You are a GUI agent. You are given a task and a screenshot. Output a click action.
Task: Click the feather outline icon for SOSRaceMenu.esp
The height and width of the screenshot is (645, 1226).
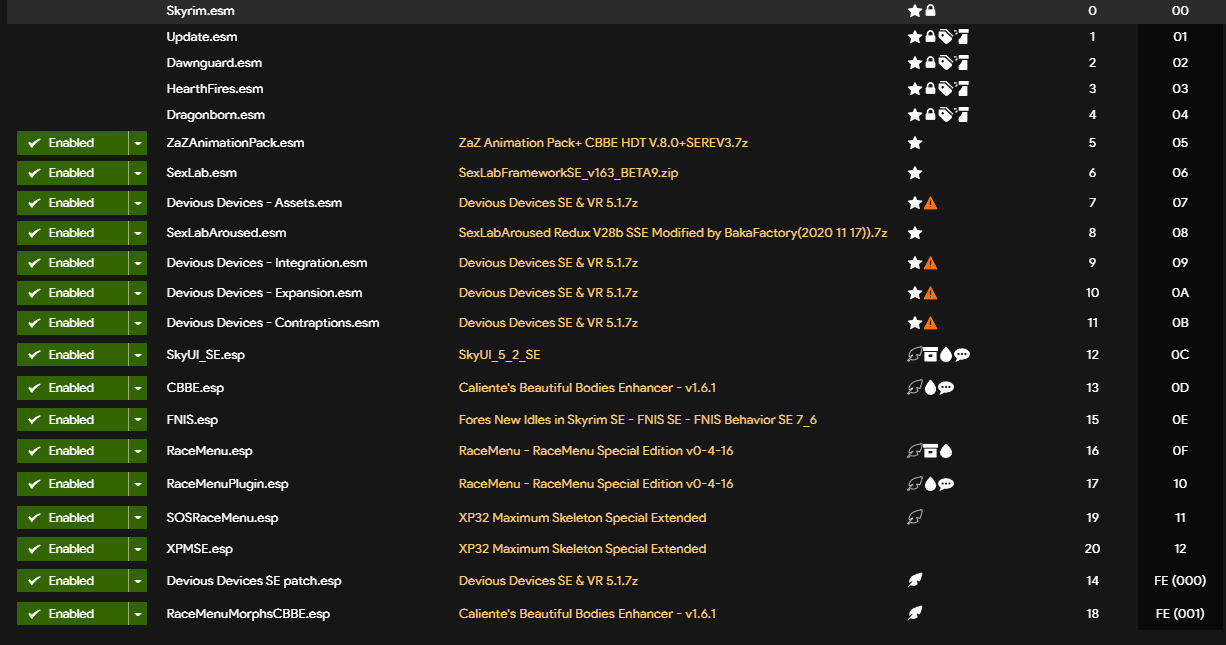click(914, 518)
